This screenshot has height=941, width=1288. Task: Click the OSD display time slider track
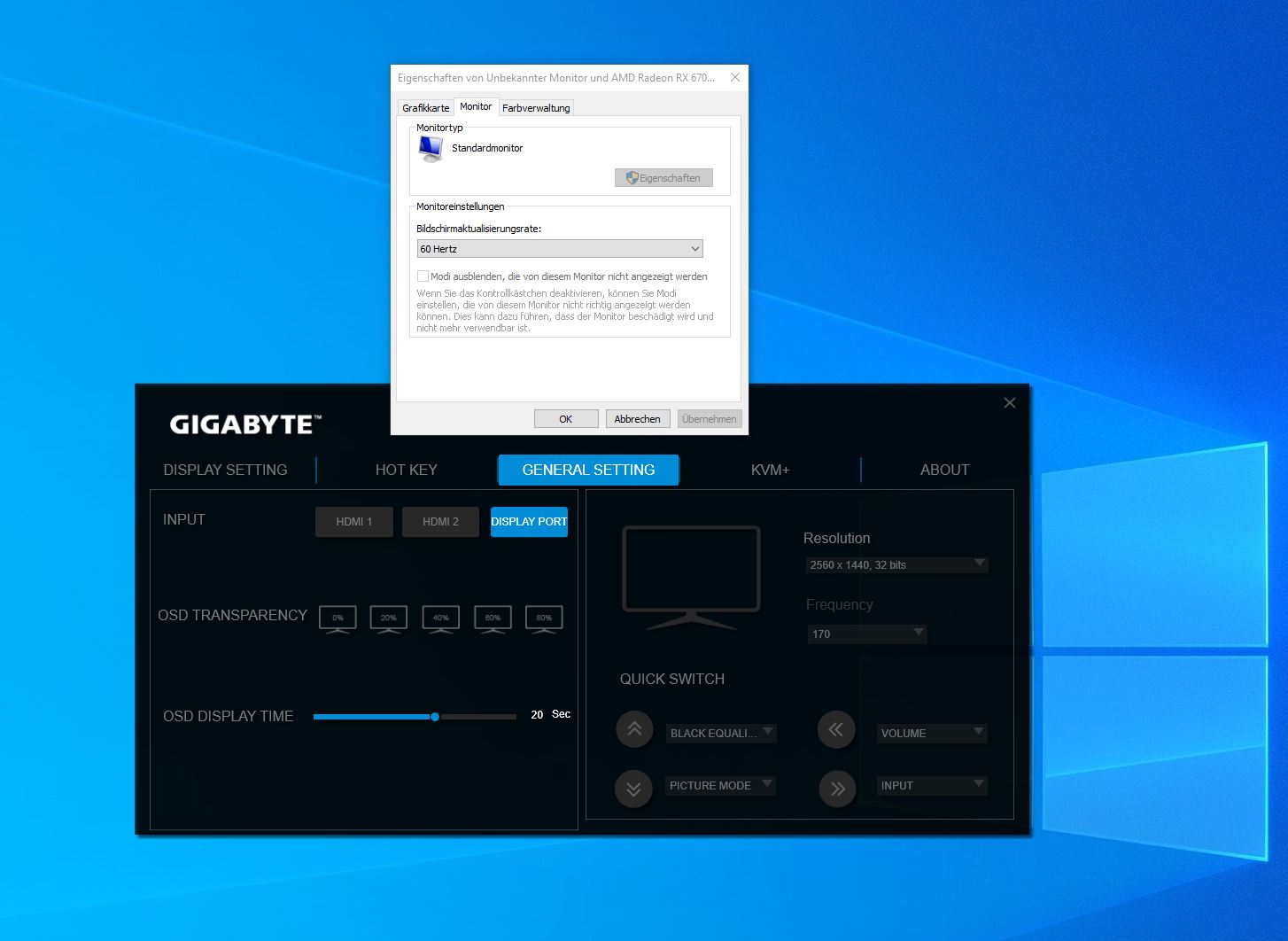415,717
